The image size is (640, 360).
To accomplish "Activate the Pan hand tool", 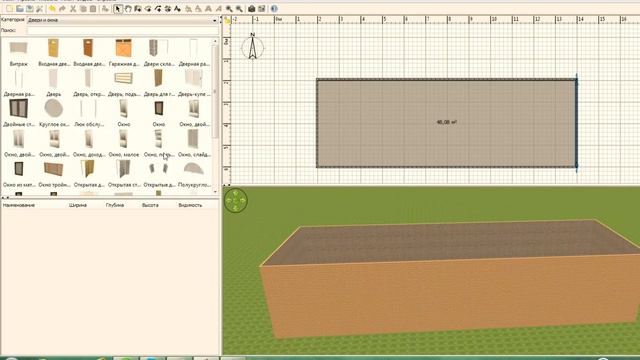I will coord(128,9).
